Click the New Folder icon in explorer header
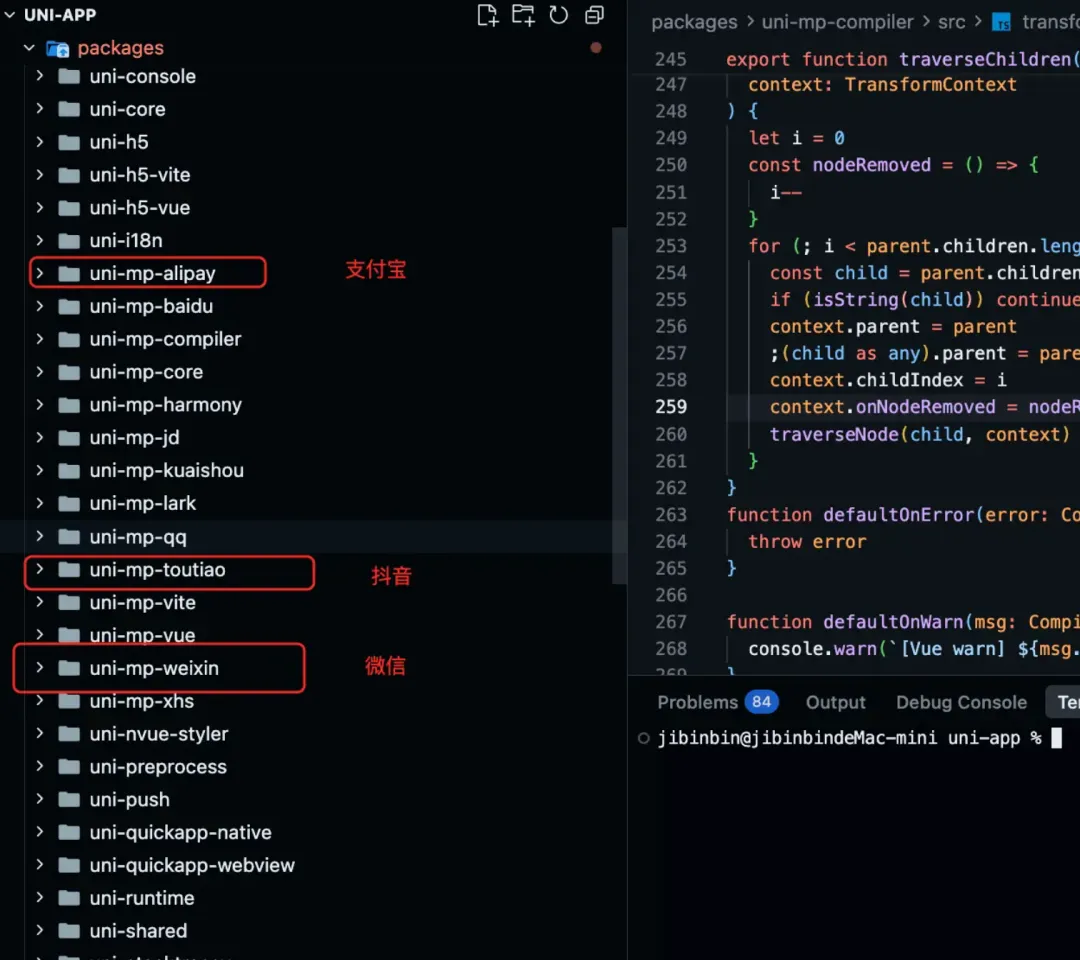Screen dimensions: 1080x960 coord(523,15)
